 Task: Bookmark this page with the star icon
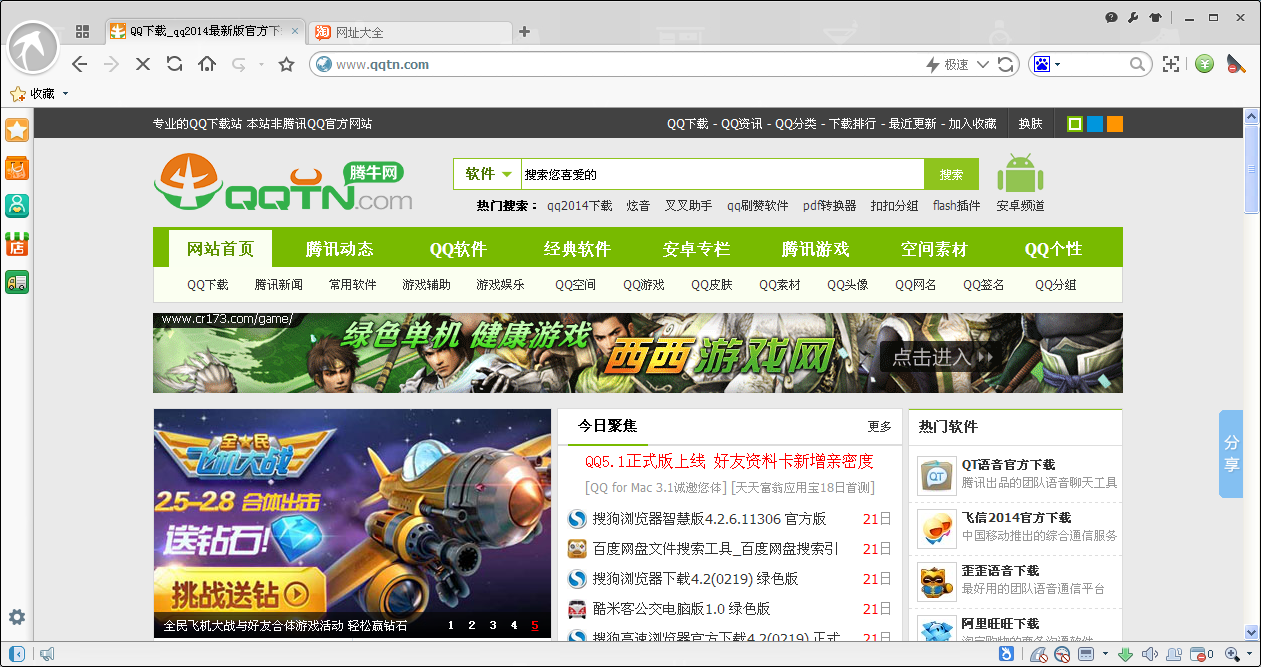click(x=287, y=64)
